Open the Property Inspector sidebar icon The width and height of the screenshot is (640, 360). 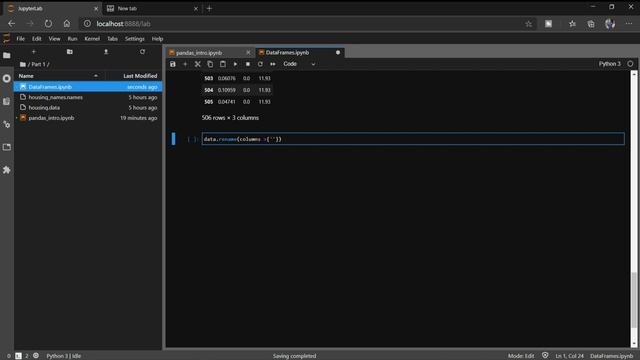point(7,124)
